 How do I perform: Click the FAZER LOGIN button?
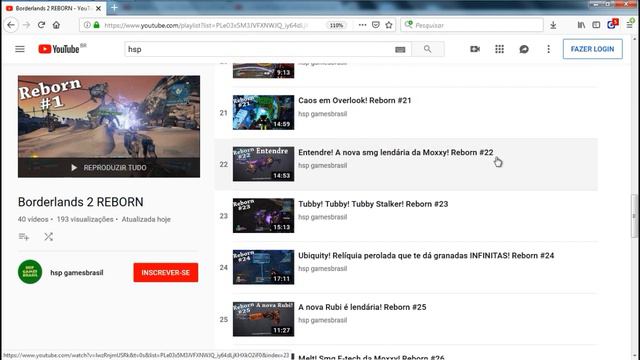[592, 49]
